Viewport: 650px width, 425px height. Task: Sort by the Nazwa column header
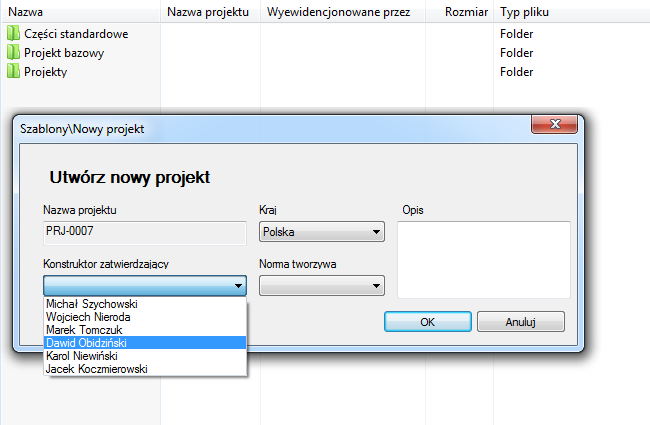click(x=81, y=12)
